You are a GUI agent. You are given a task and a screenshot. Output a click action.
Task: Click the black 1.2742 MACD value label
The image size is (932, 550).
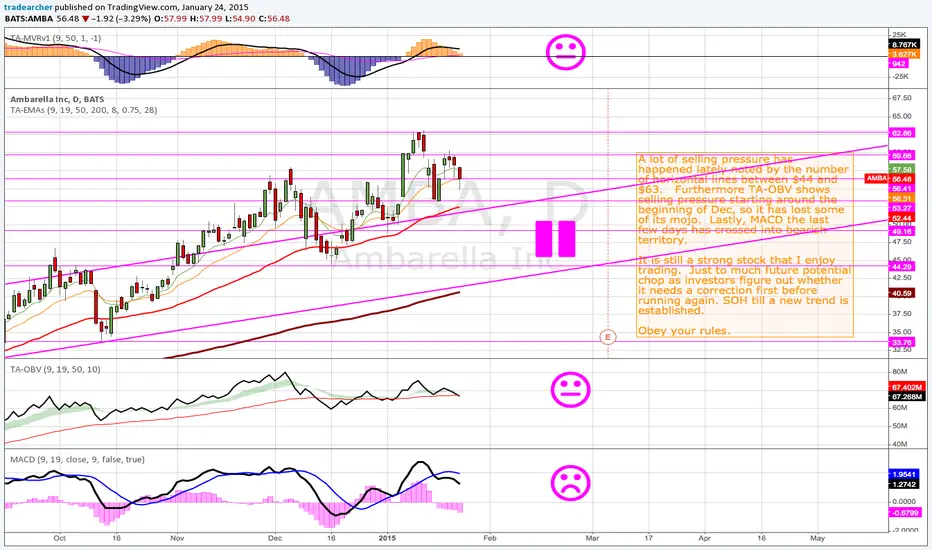[904, 485]
